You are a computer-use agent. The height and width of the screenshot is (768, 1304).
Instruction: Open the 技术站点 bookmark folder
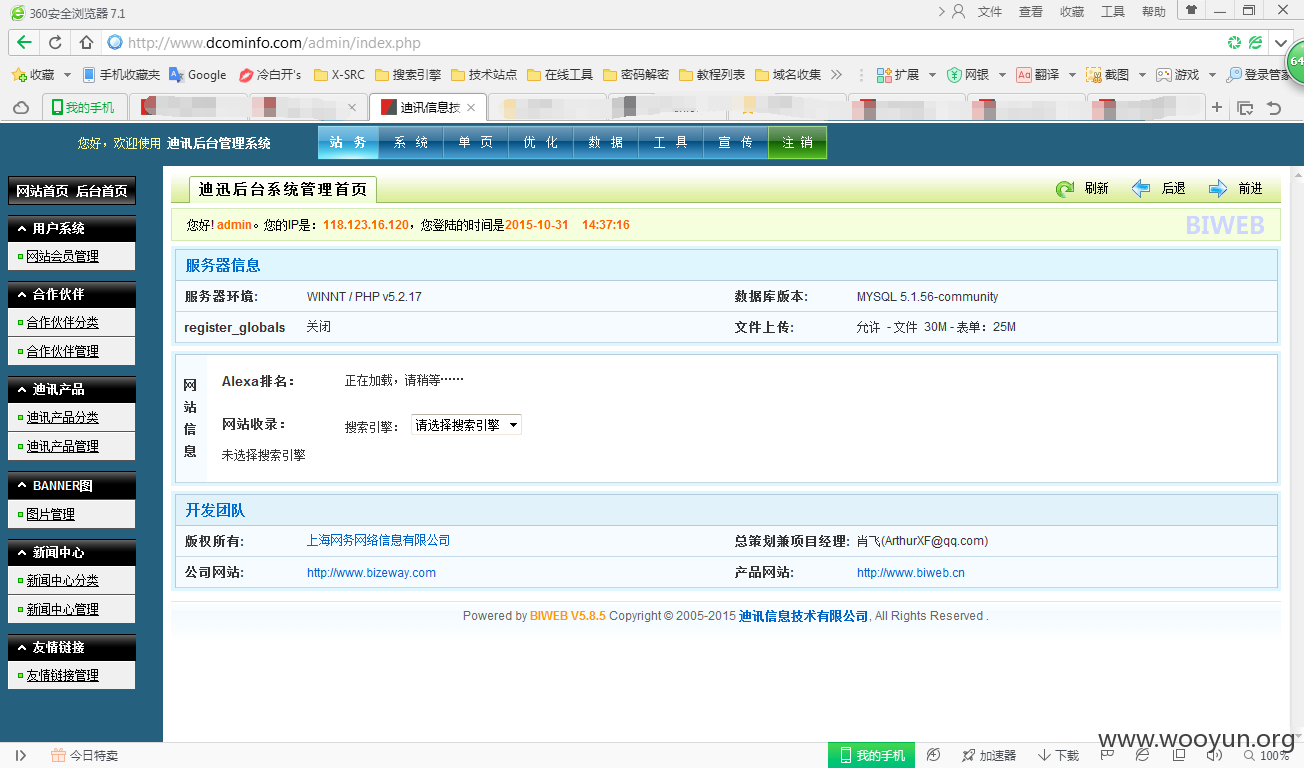pyautogui.click(x=484, y=75)
